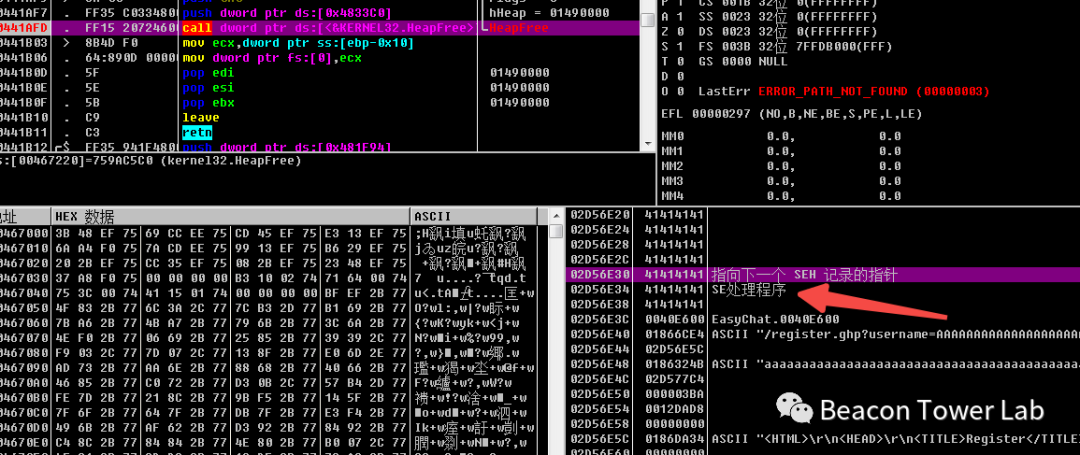Click the kernel32.HeapFree info line

(151, 161)
